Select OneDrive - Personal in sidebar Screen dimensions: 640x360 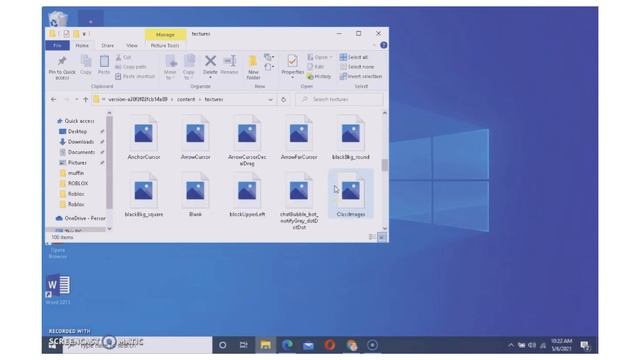[x=81, y=218]
